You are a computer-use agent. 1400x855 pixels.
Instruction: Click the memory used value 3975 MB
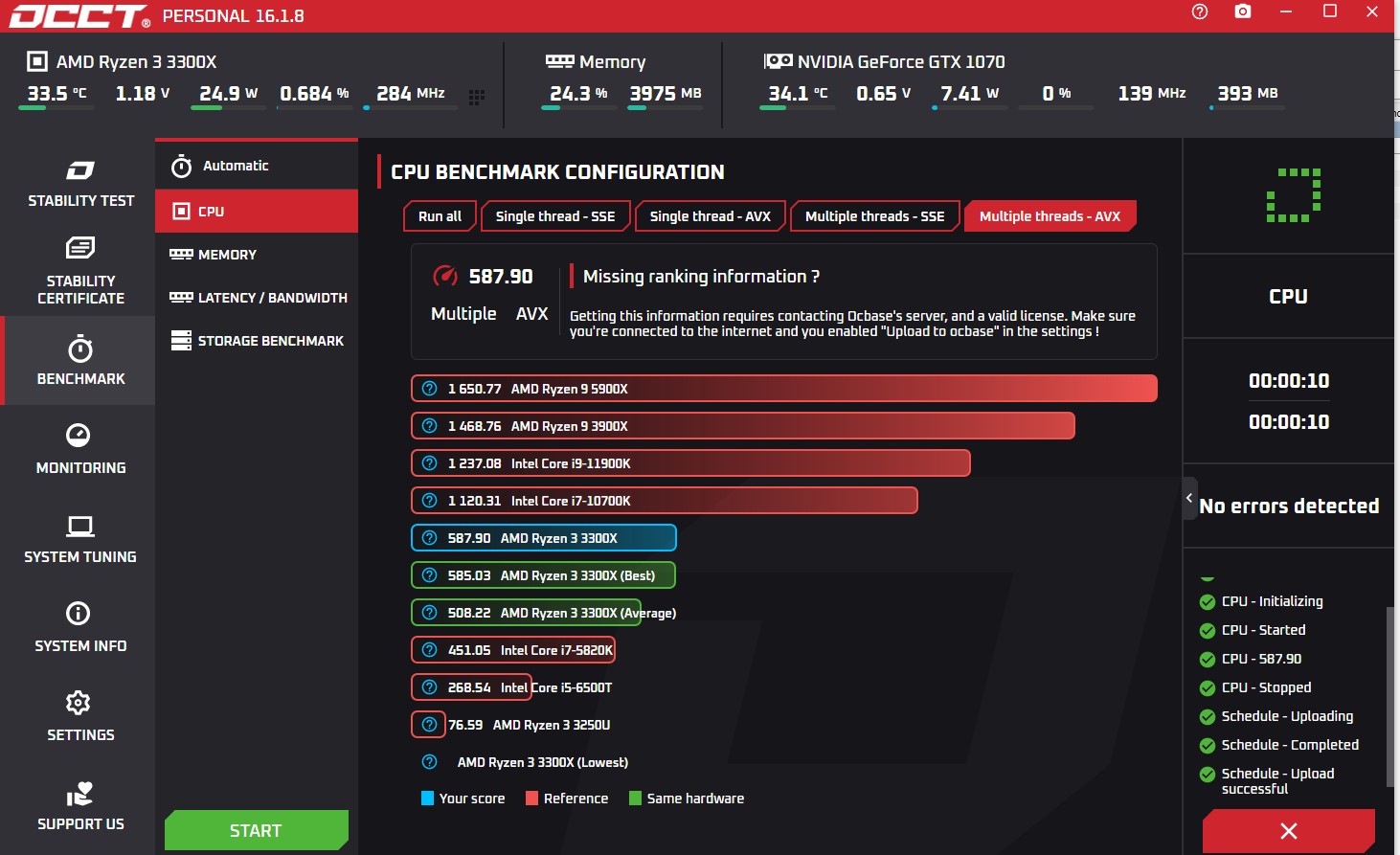666,94
